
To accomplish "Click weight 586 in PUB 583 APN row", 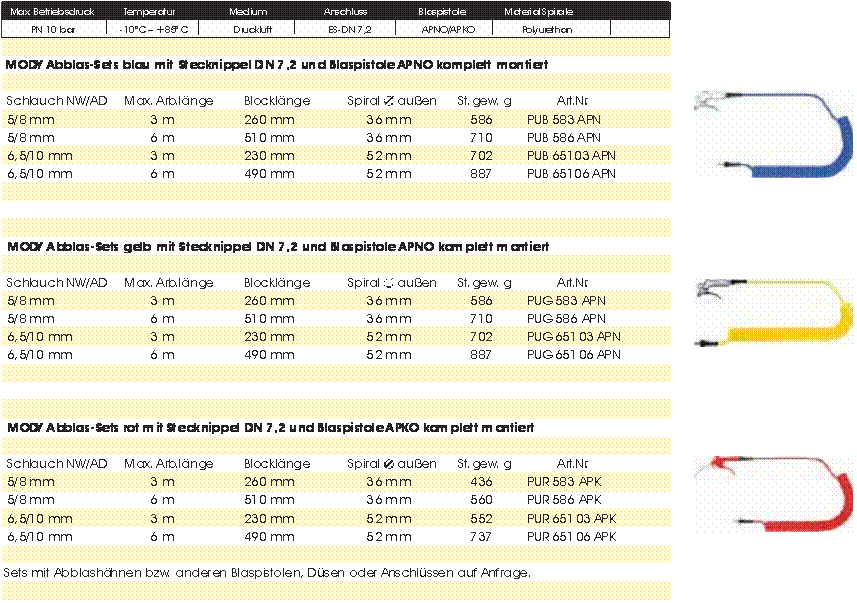I will pos(481,120).
